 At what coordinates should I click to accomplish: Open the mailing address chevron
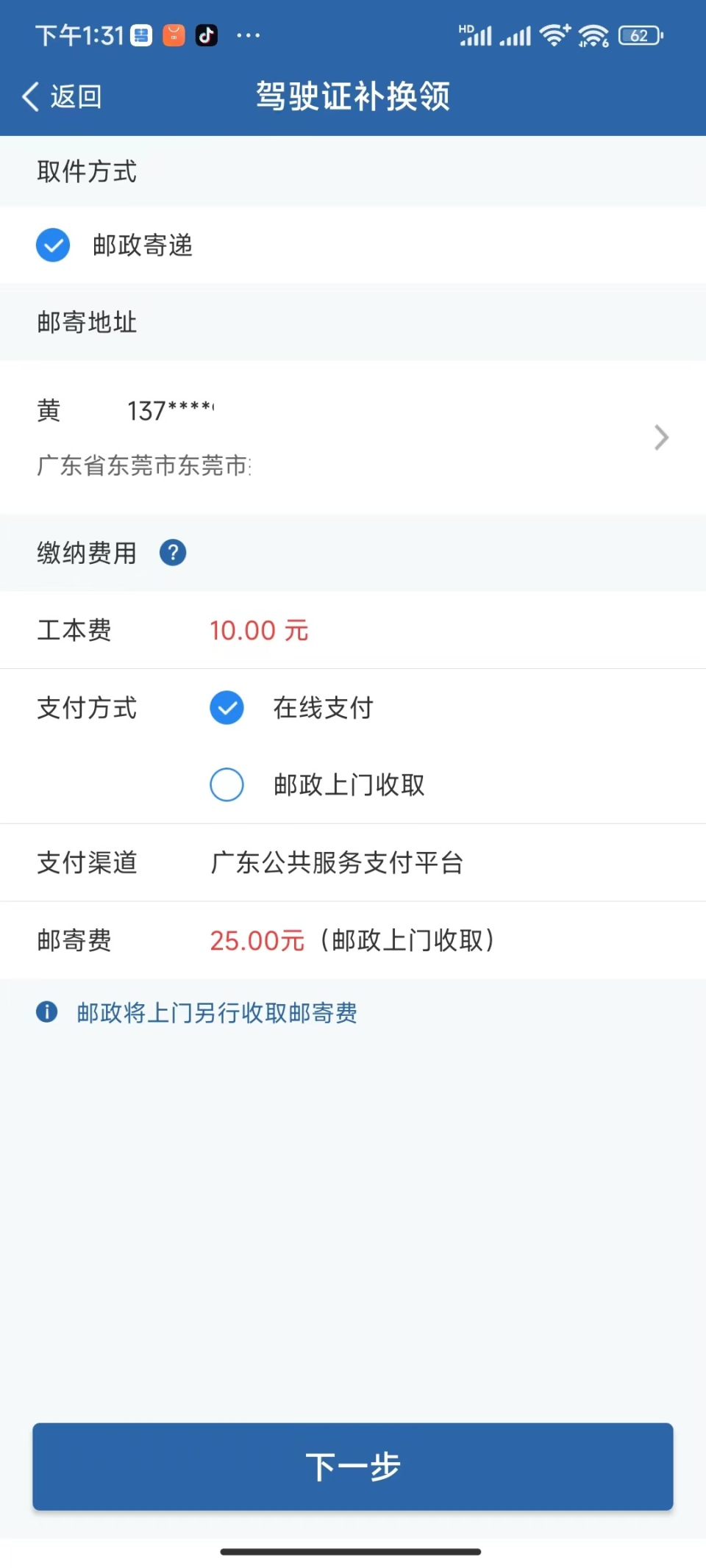661,437
